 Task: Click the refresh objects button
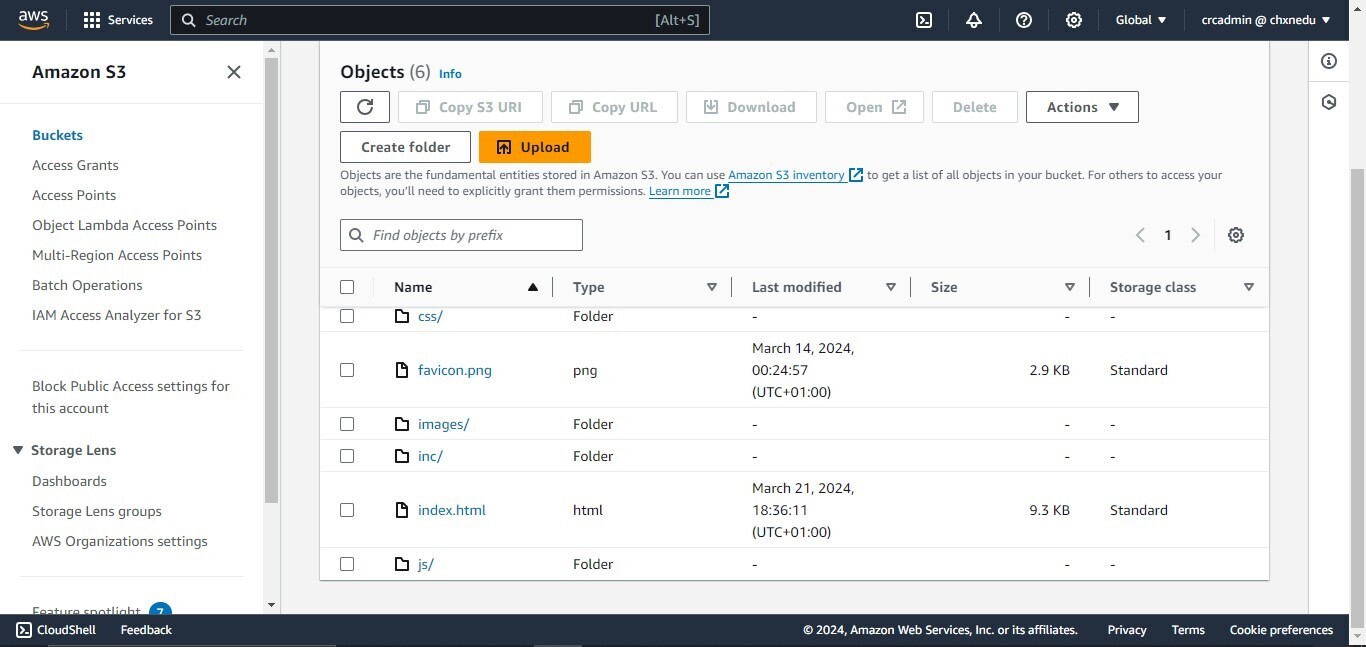(x=365, y=107)
